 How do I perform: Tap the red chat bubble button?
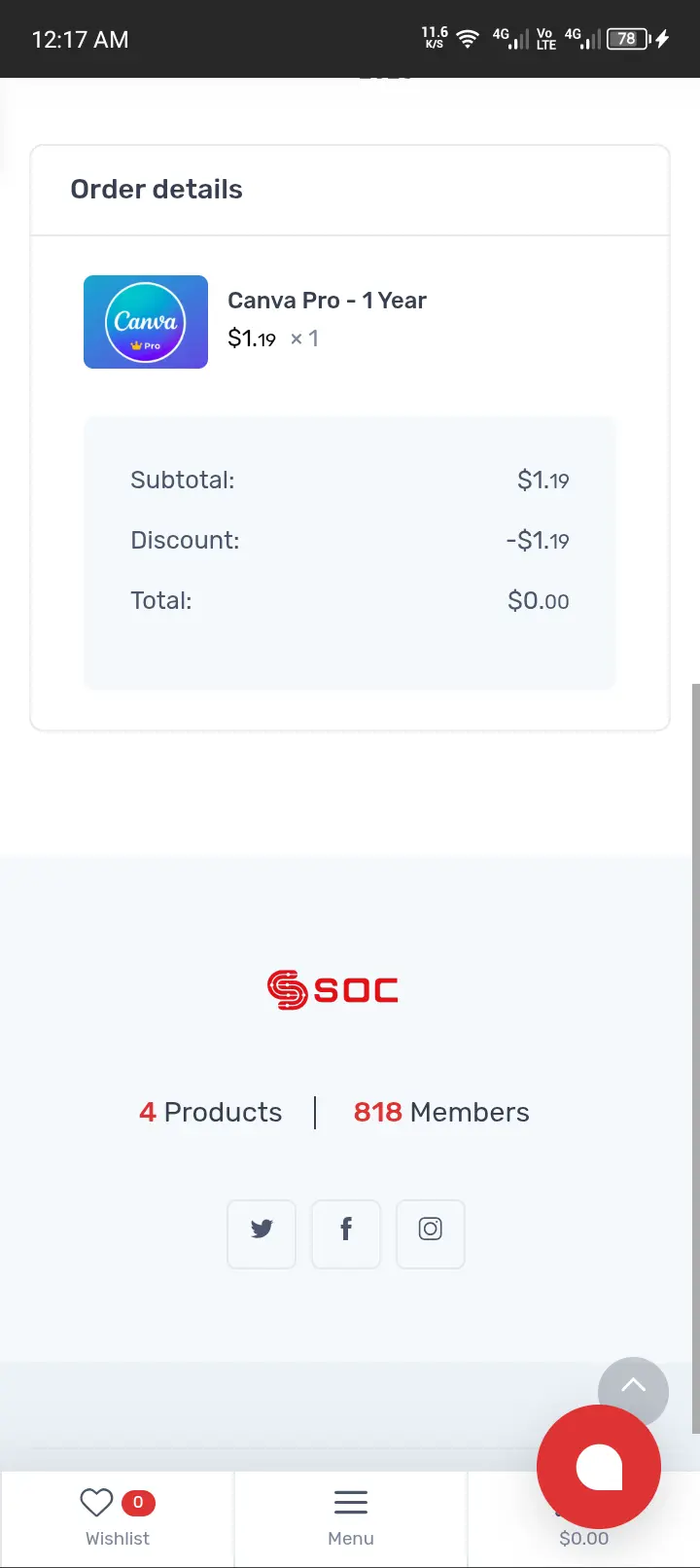[x=599, y=1467]
